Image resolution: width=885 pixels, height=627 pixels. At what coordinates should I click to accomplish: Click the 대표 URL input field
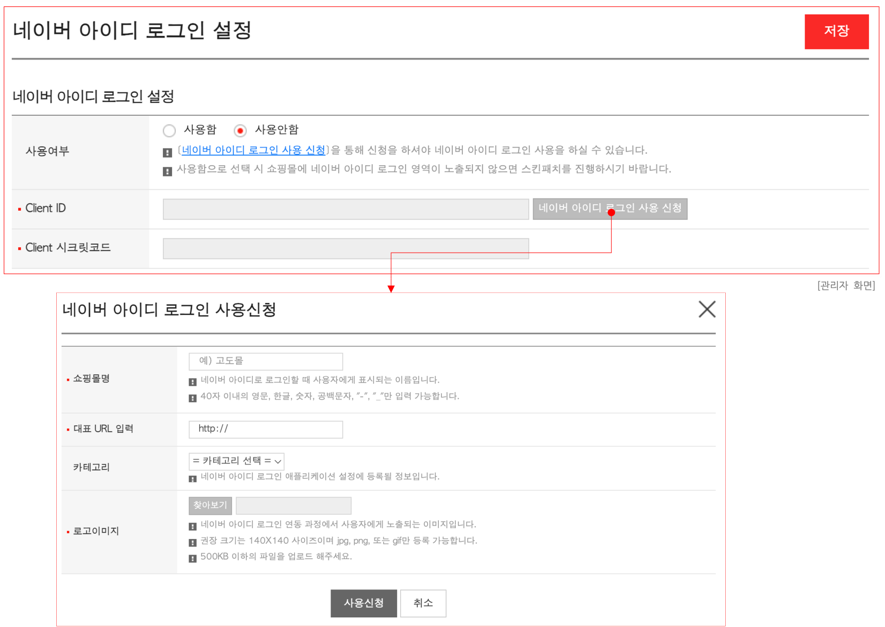(266, 429)
